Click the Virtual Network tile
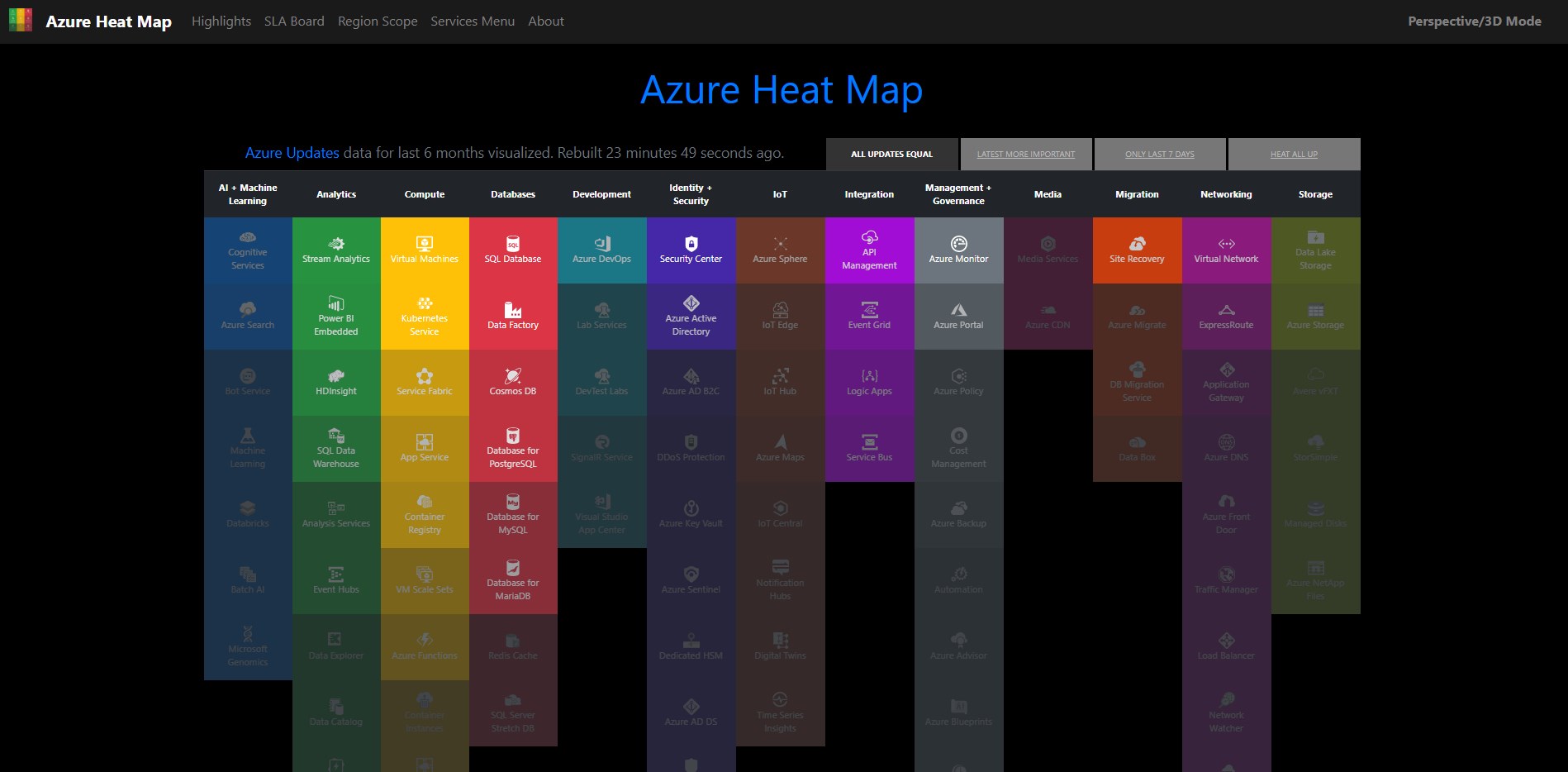 [x=1226, y=250]
